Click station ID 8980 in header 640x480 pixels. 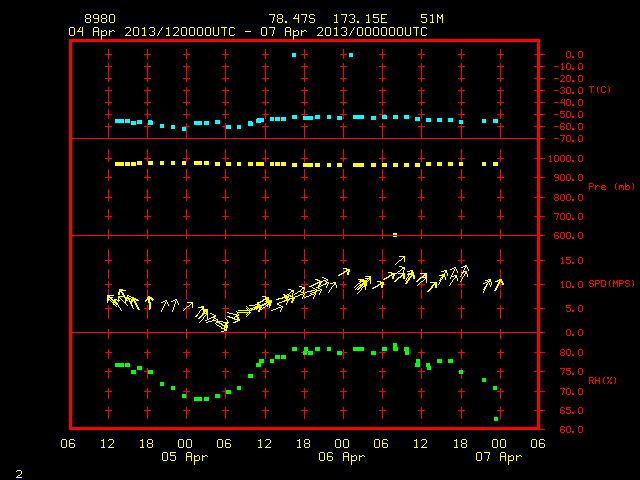point(100,19)
